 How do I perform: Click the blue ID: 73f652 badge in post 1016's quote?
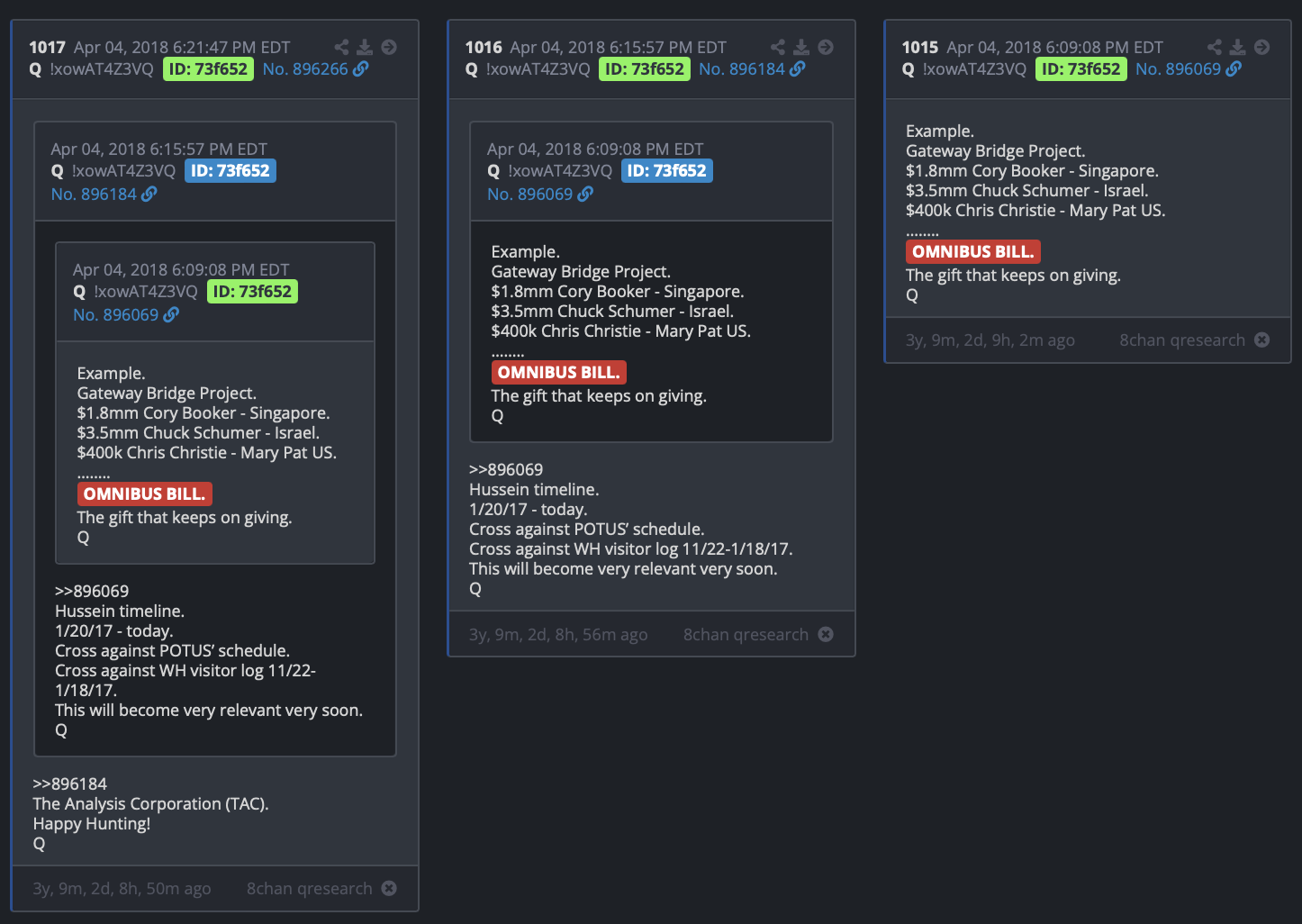point(667,170)
